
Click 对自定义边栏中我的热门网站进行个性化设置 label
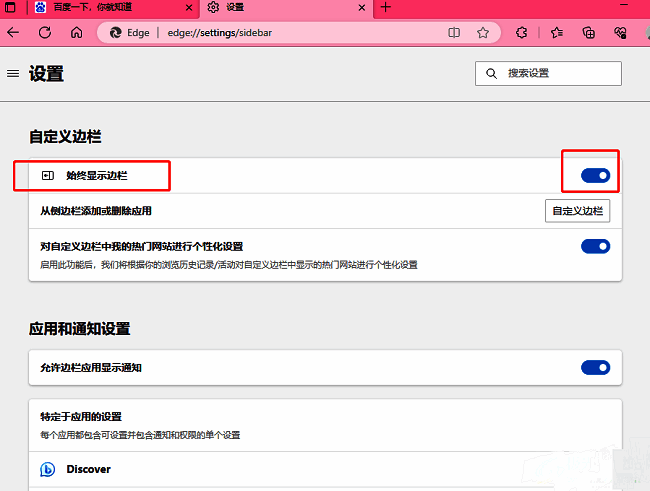click(141, 246)
